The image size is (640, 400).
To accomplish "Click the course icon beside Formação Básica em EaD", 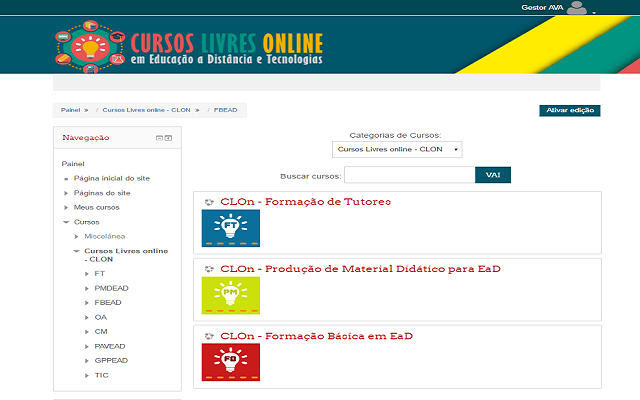I will point(209,336).
